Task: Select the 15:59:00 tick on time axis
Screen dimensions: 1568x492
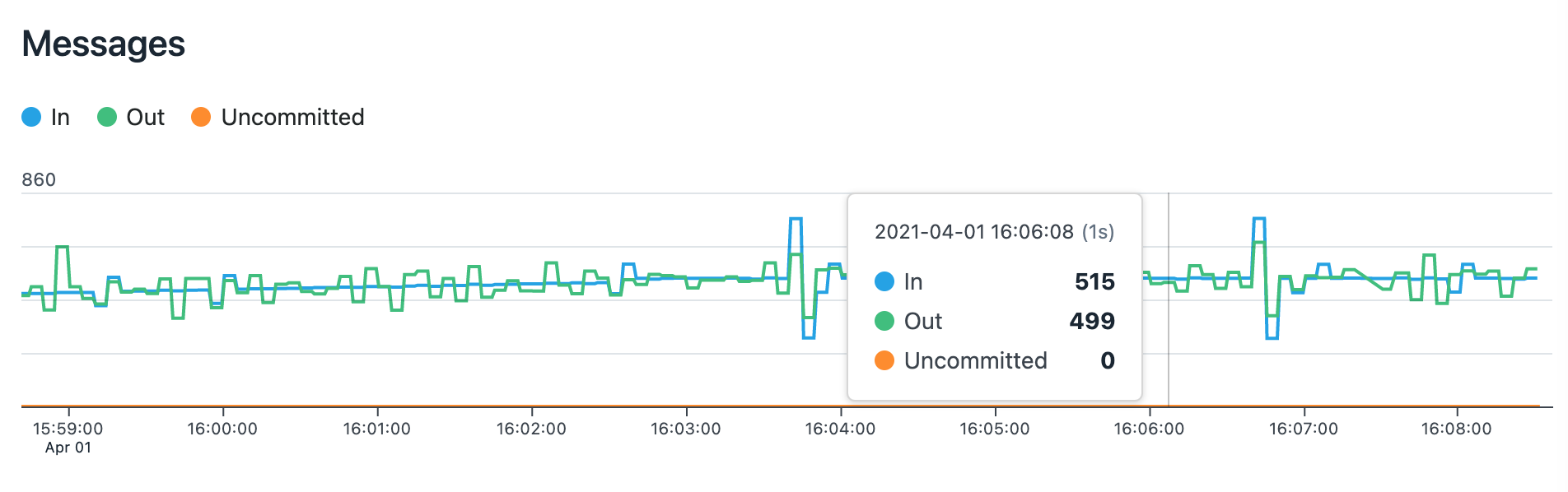Action: [68, 429]
